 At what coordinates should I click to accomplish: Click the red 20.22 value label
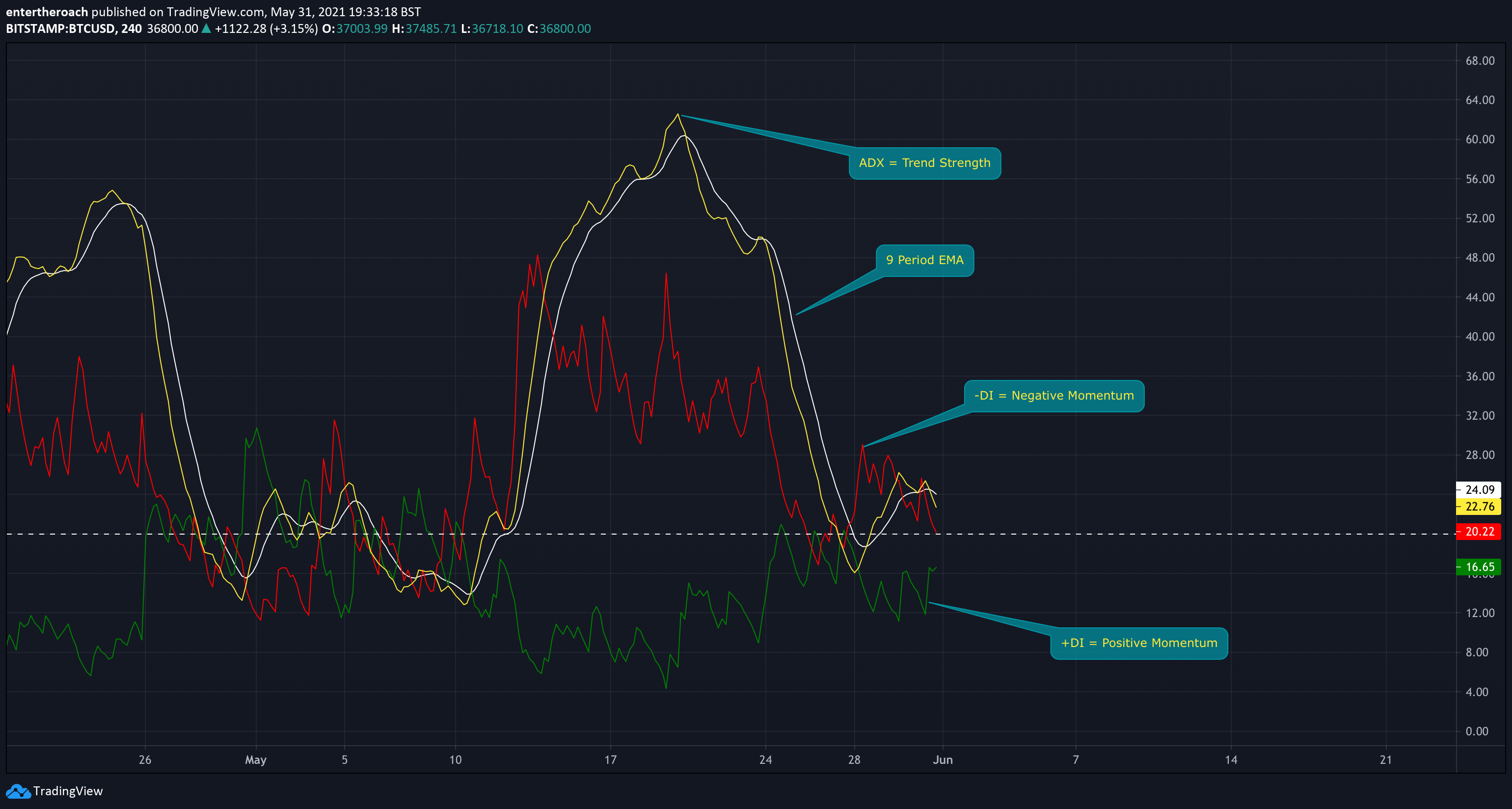point(1479,532)
